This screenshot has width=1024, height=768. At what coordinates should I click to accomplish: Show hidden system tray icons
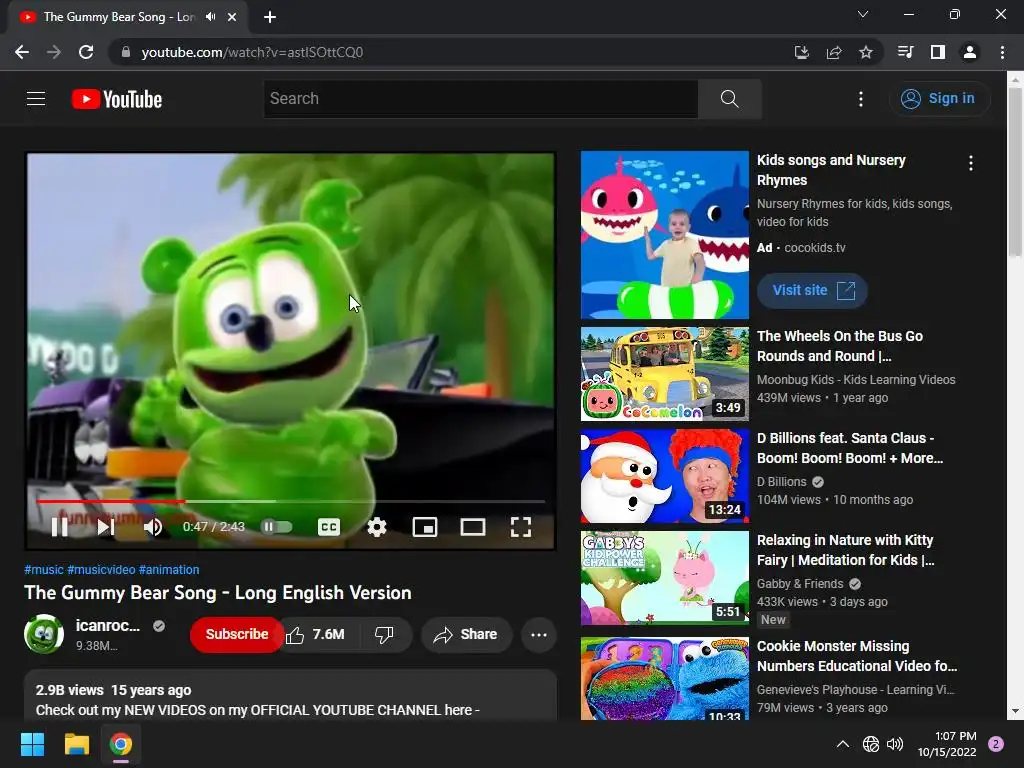(843, 744)
